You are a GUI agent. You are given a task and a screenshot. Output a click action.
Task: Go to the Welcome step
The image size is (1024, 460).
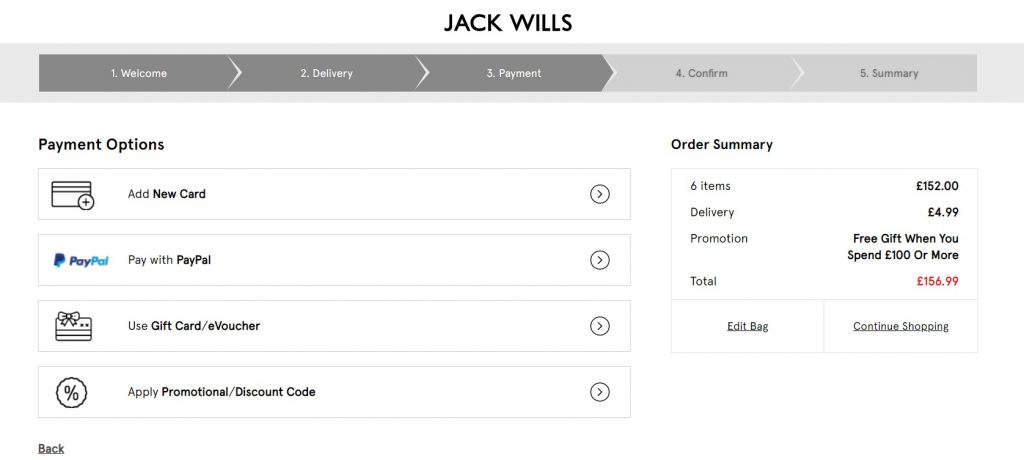point(139,73)
